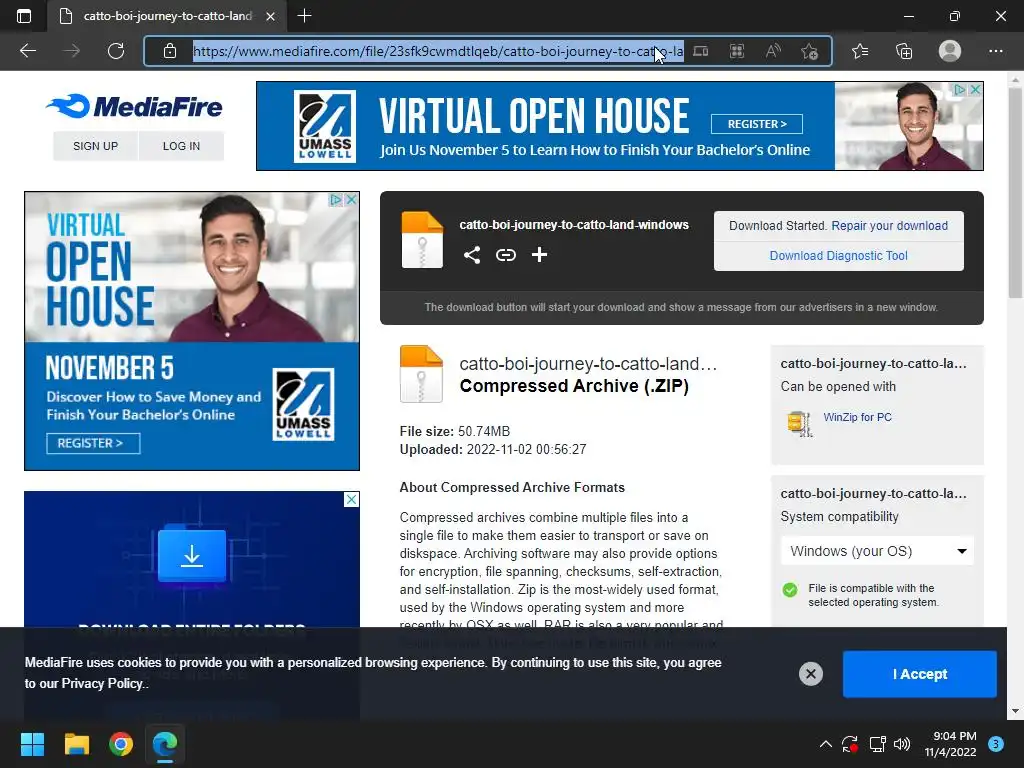
Task: Open the Favorites list icon
Action: coord(860,51)
